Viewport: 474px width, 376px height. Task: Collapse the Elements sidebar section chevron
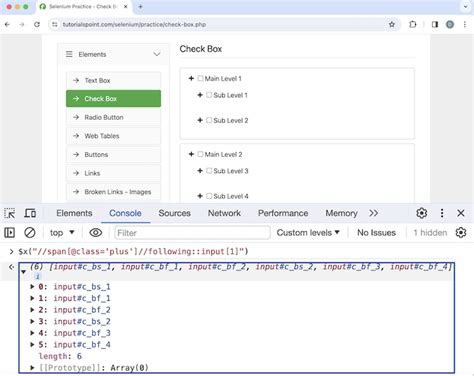(157, 54)
